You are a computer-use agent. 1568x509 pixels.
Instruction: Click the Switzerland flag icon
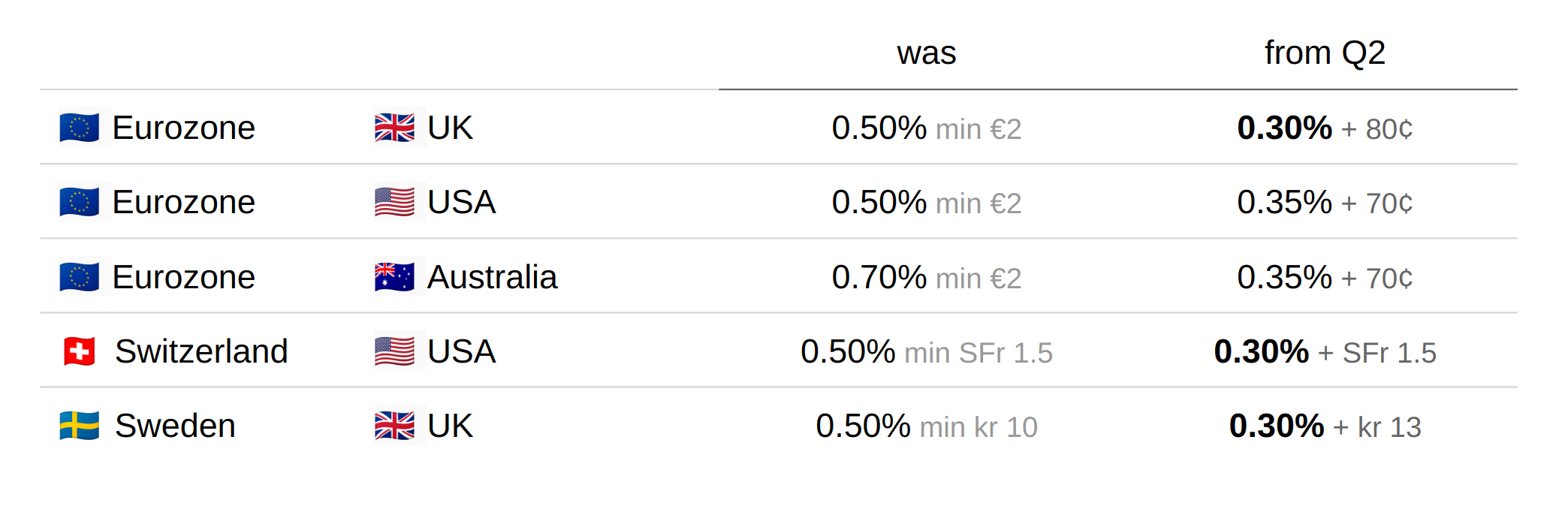pyautogui.click(x=80, y=351)
